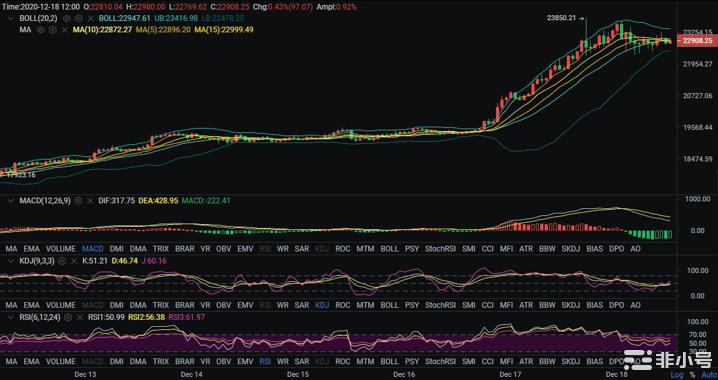Image resolution: width=718 pixels, height=380 pixels.
Task: Select MTM in the bottom indicator row
Action: (x=365, y=362)
